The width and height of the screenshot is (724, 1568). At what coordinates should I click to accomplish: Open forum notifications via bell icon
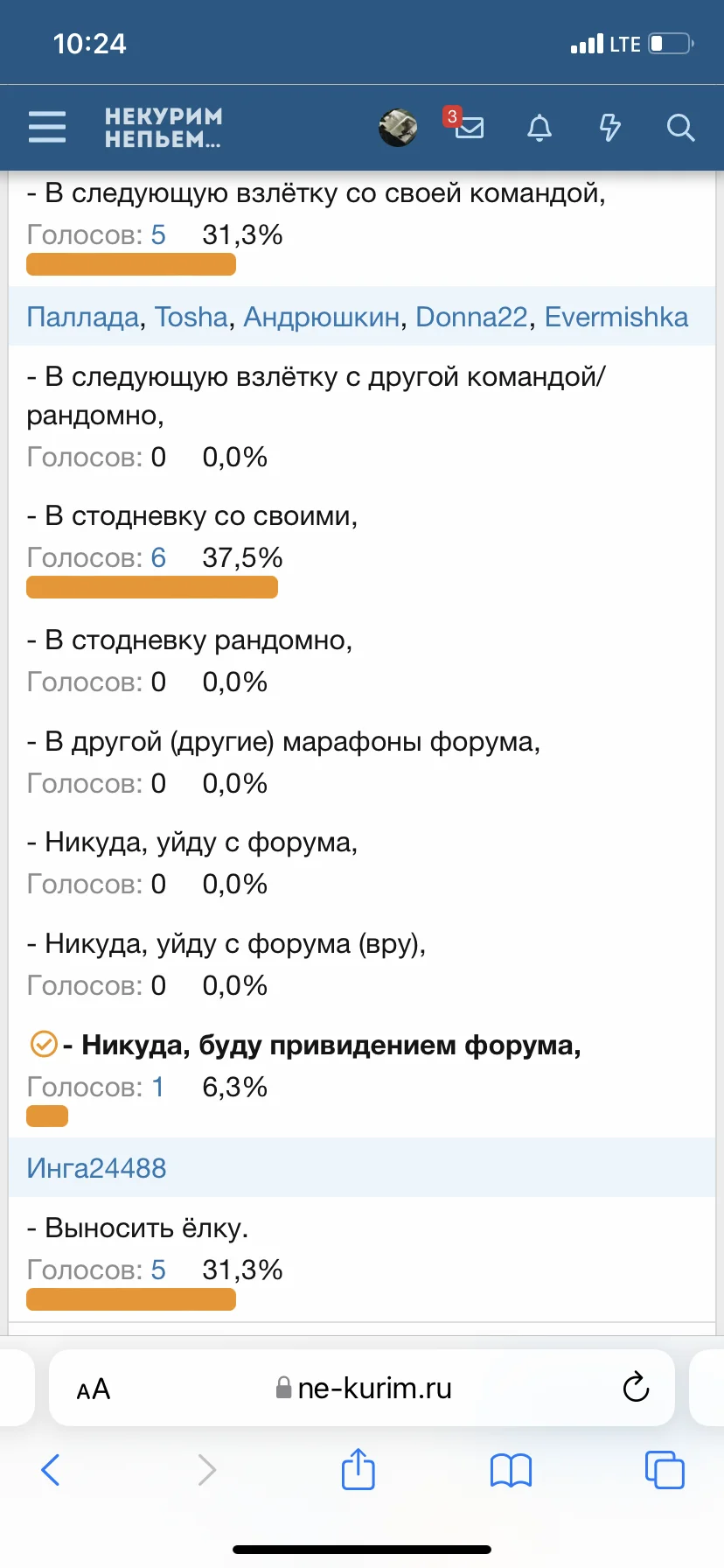tap(540, 128)
